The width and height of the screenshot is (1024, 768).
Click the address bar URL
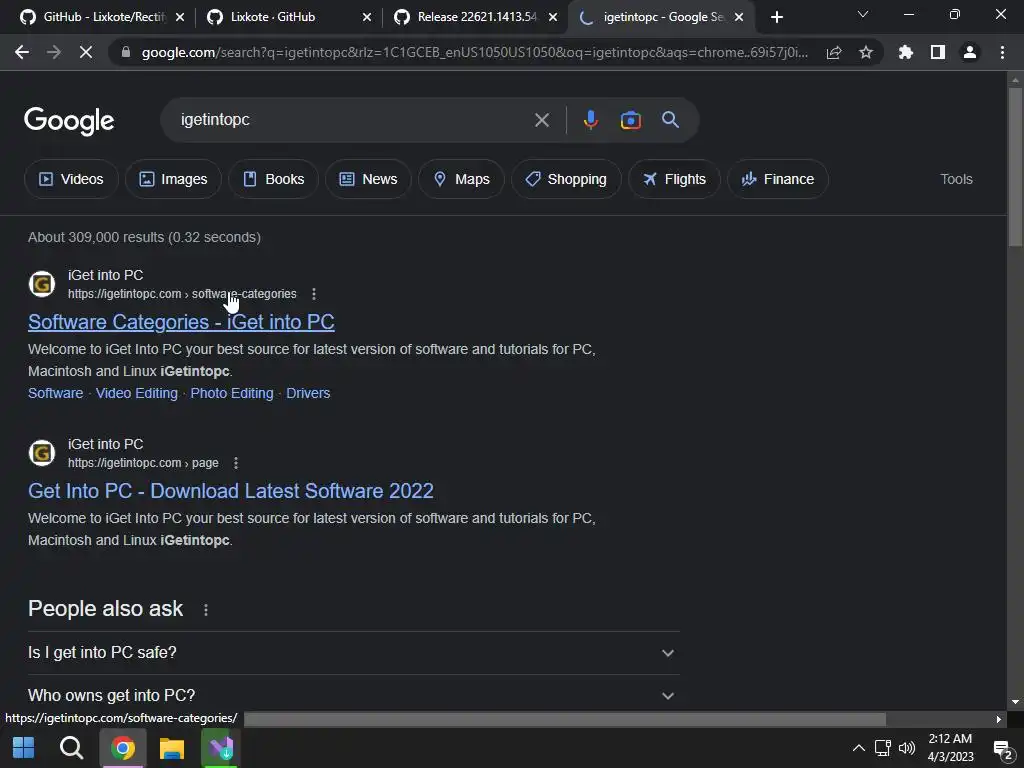pos(475,52)
